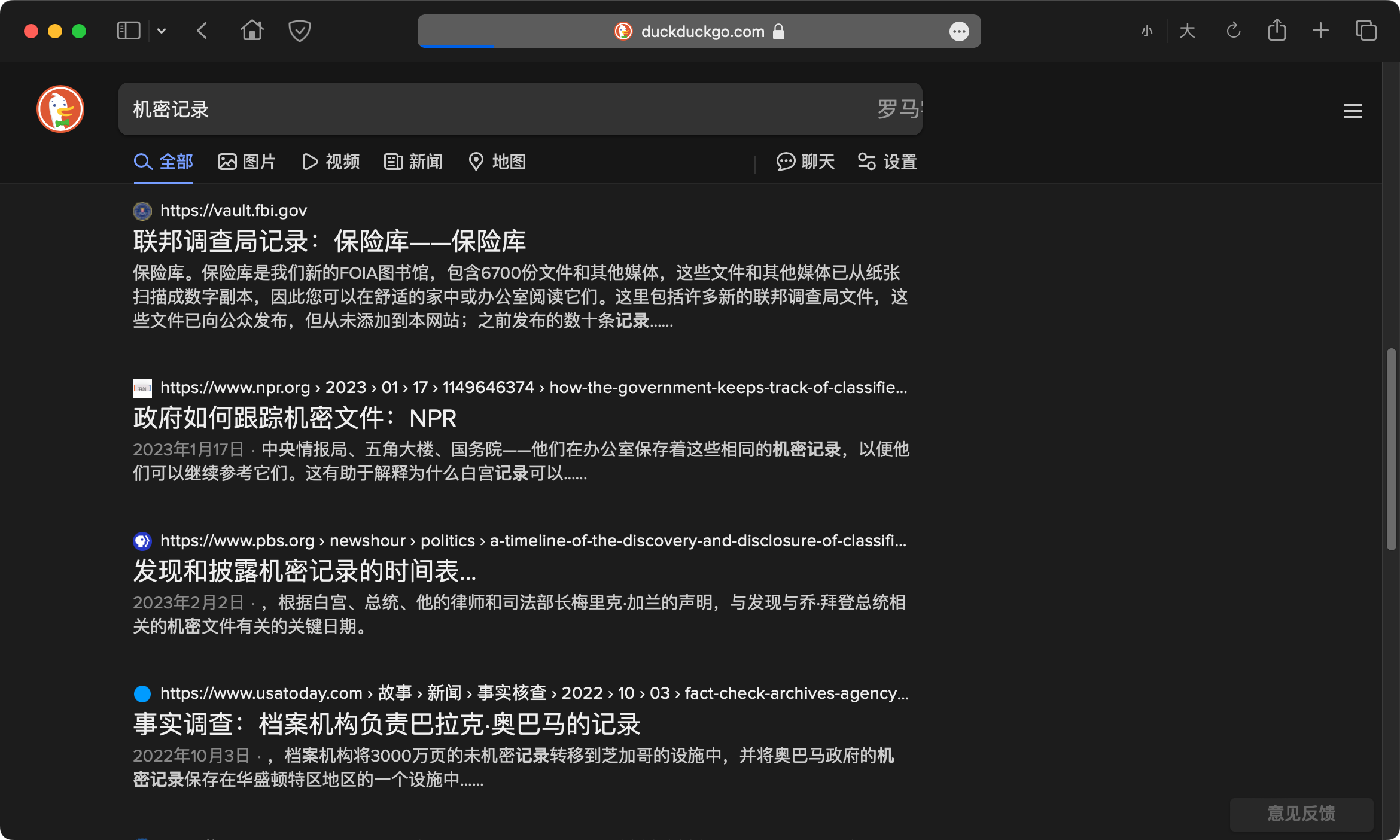Open the ellipsis menu in address bar
Screen dimensions: 1400x840
[959, 31]
